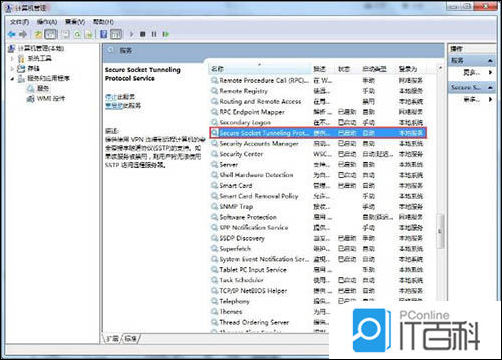The image size is (502, 360).
Task: Sort by the 状态 column header
Action: tap(348, 69)
